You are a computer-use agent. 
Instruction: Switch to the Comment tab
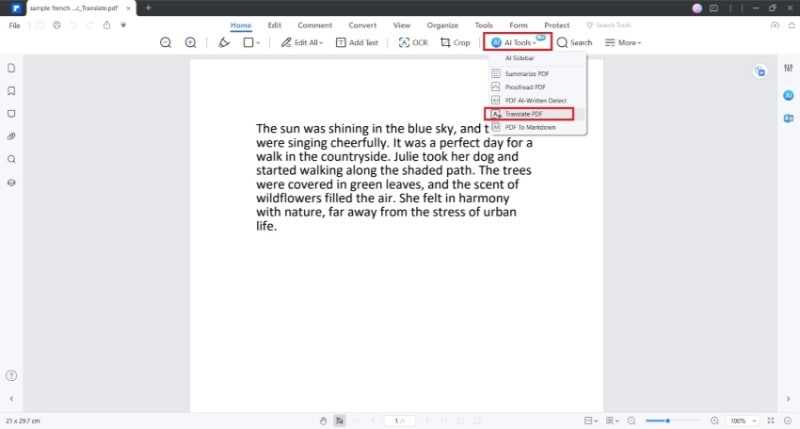point(315,25)
